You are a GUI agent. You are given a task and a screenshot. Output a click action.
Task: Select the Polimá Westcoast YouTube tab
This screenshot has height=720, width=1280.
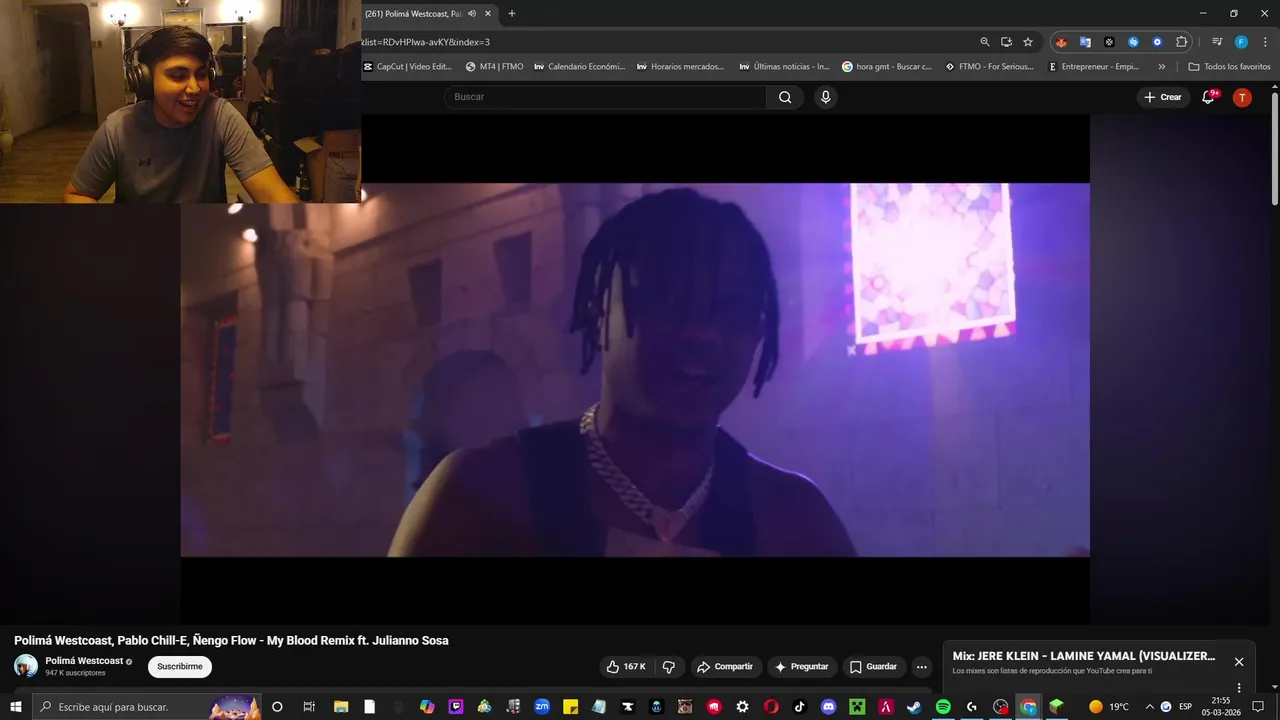pos(412,14)
